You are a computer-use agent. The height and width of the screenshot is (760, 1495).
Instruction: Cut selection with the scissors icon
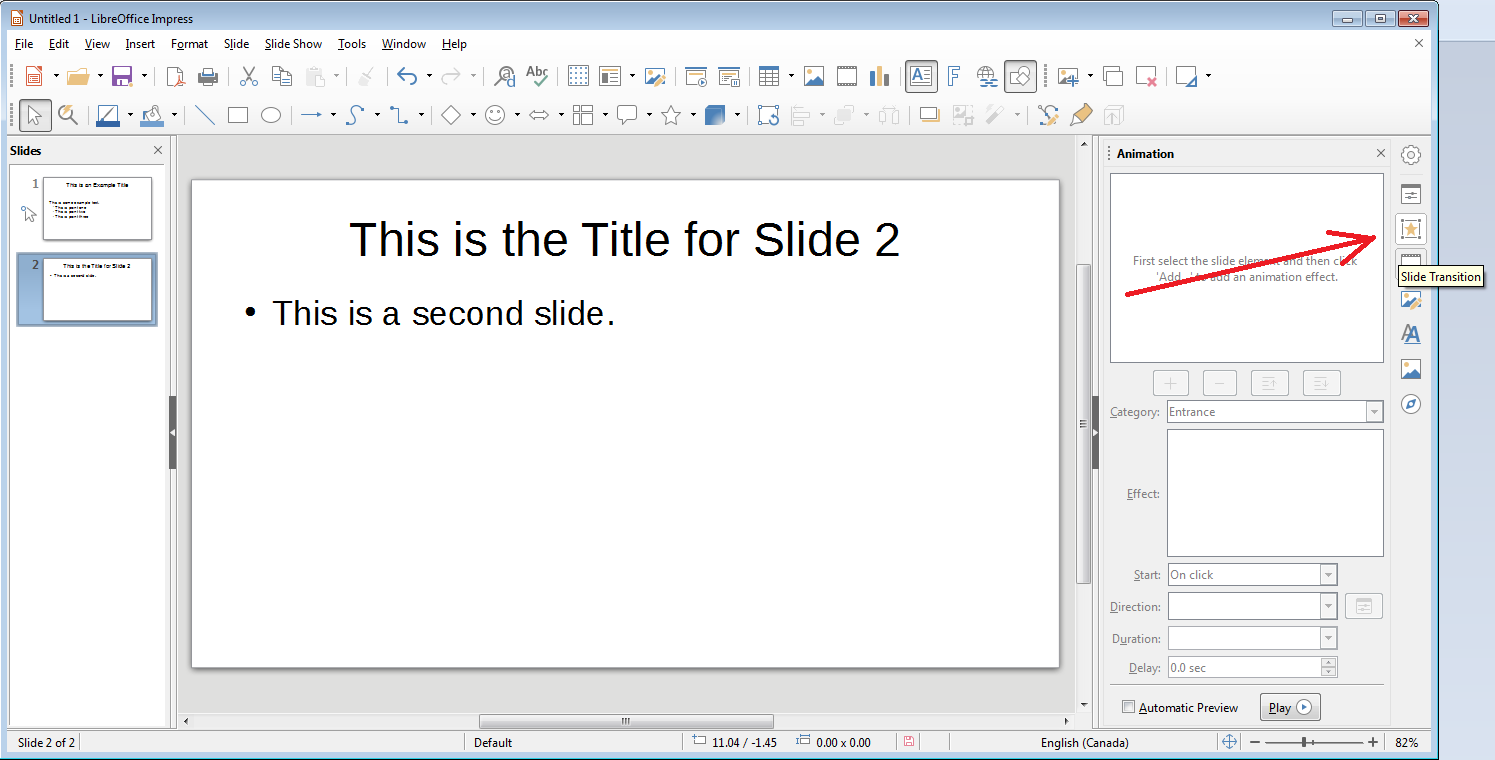[x=250, y=76]
